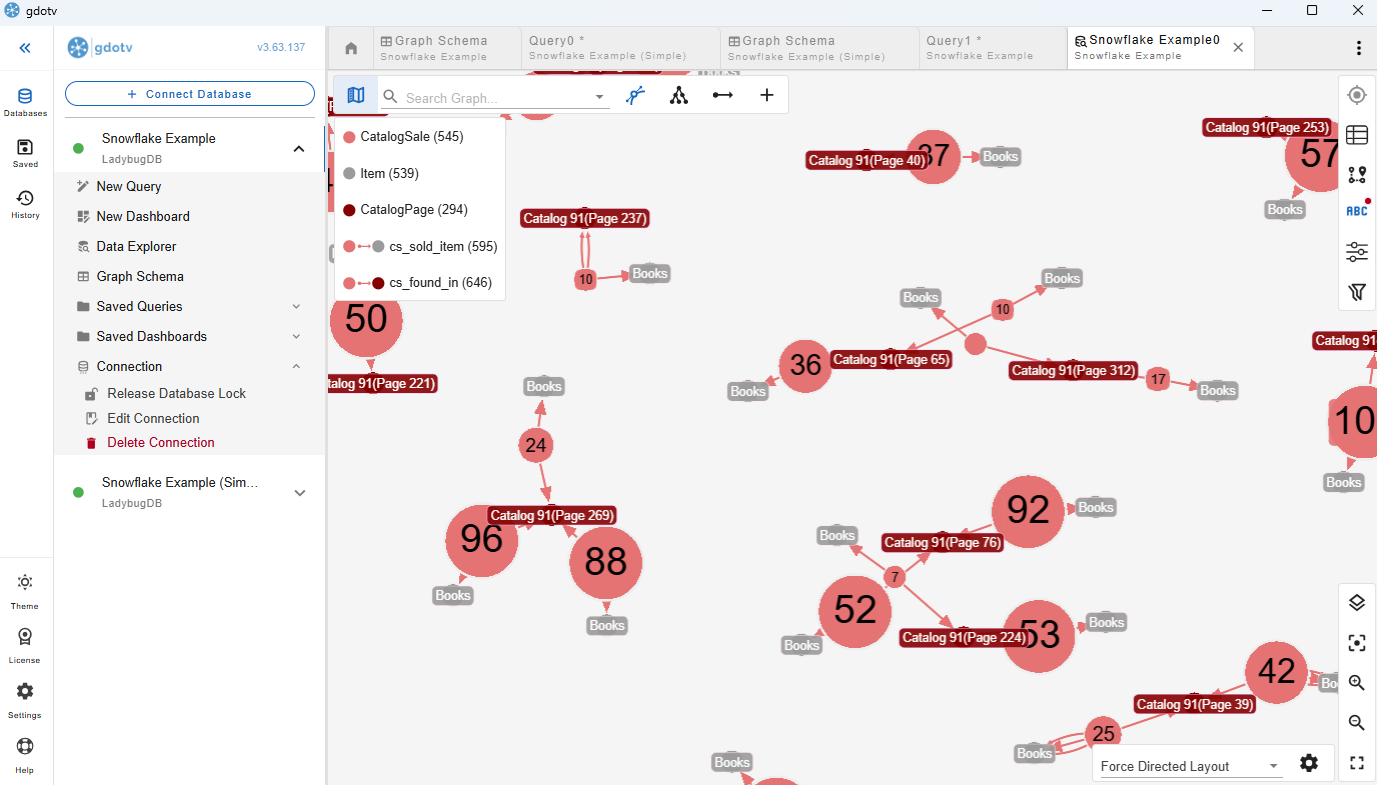
Task: Zoom out on the graph
Action: [x=1357, y=722]
